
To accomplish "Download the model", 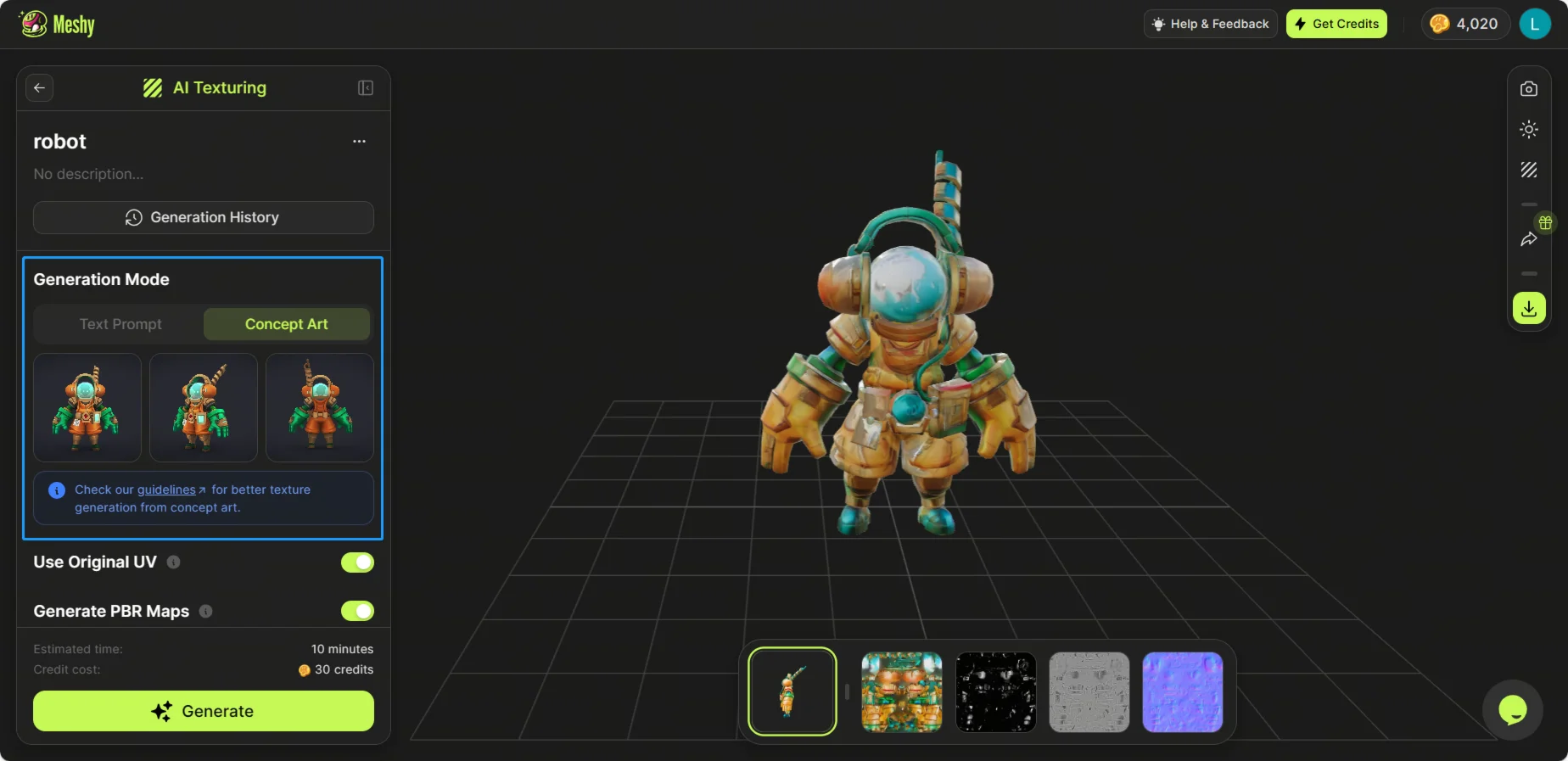I will (x=1529, y=308).
